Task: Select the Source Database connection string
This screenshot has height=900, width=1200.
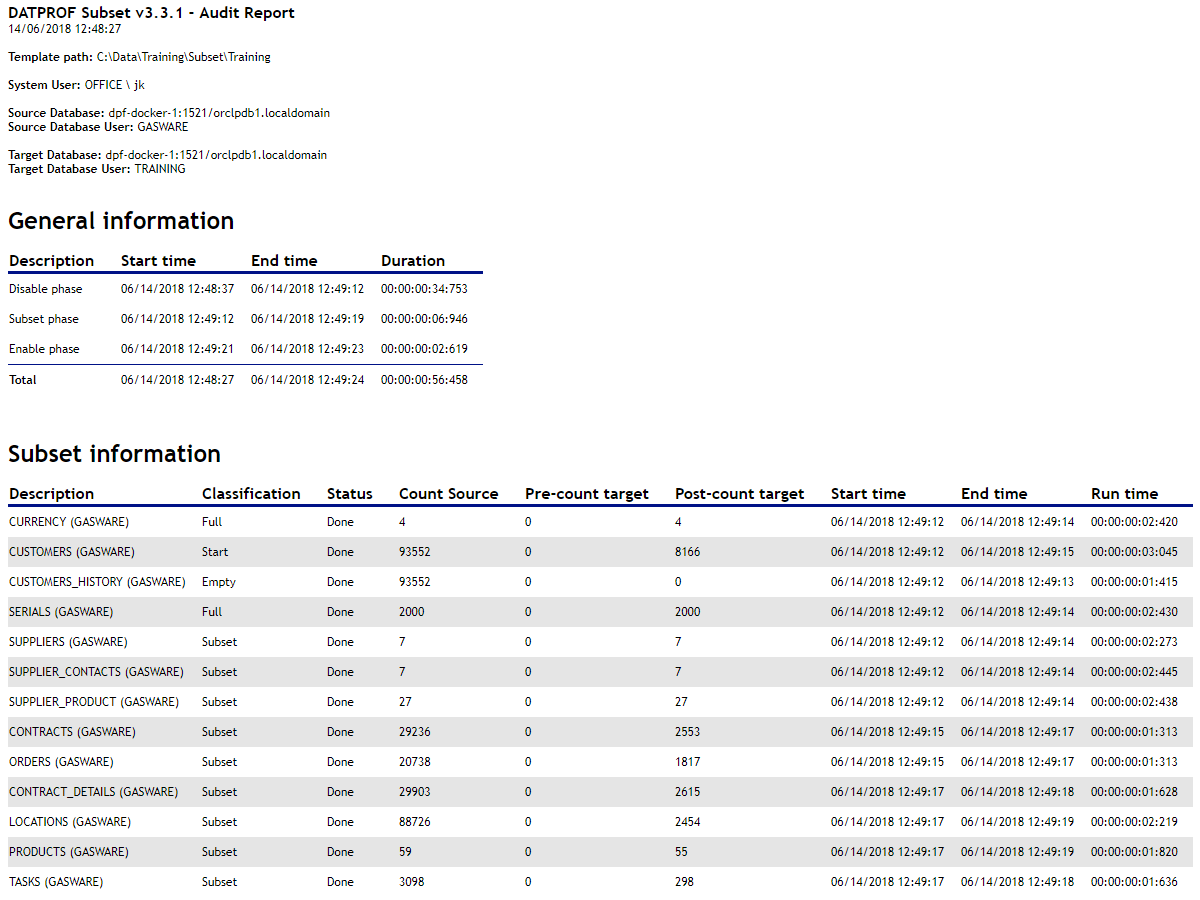Action: point(219,113)
